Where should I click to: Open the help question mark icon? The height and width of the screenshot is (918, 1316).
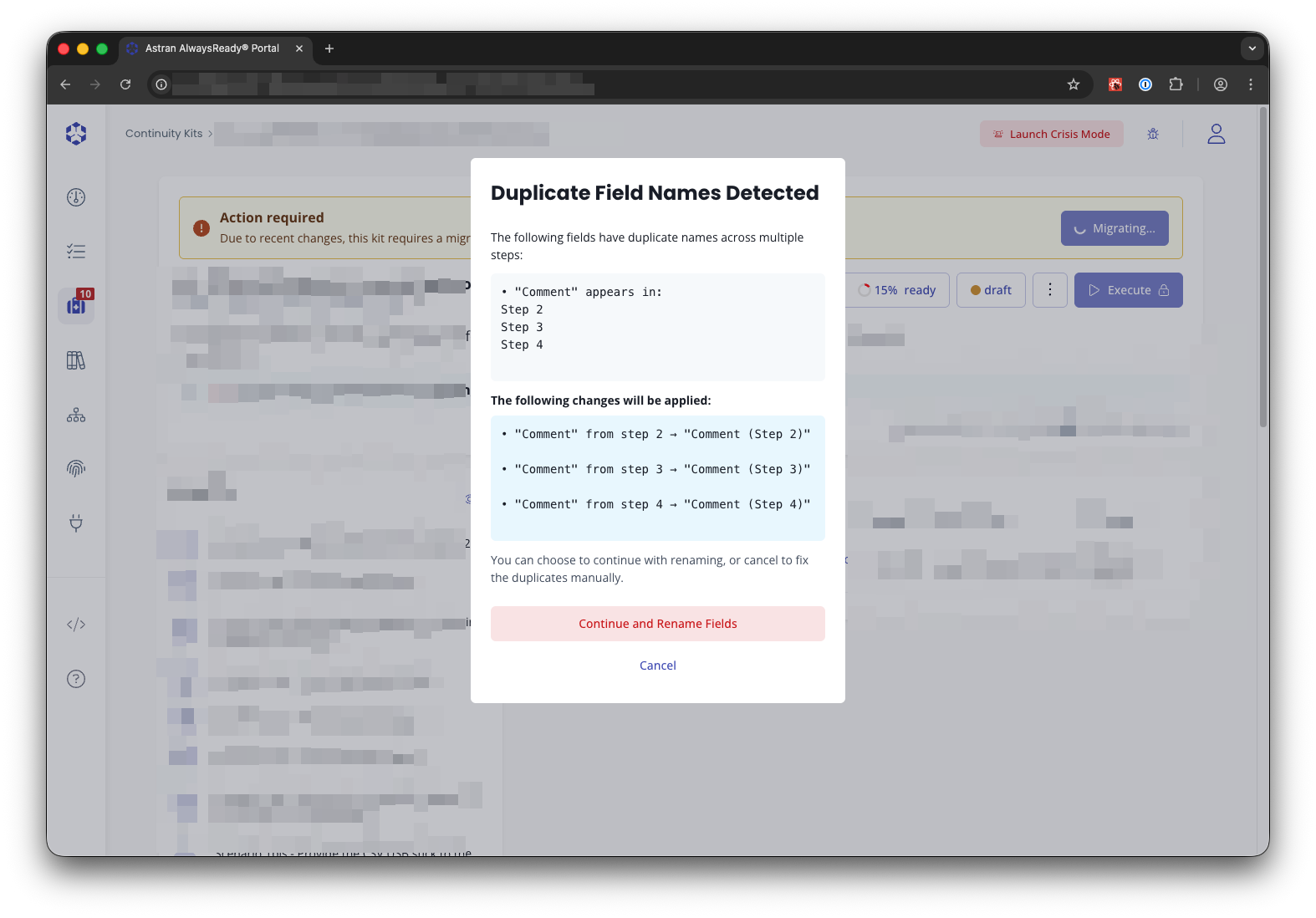tap(76, 679)
